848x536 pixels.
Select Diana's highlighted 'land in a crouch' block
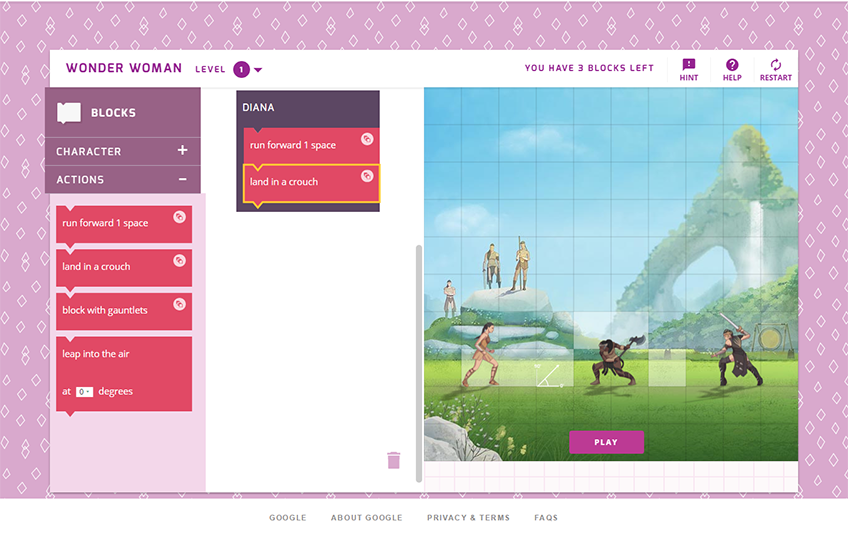click(311, 184)
